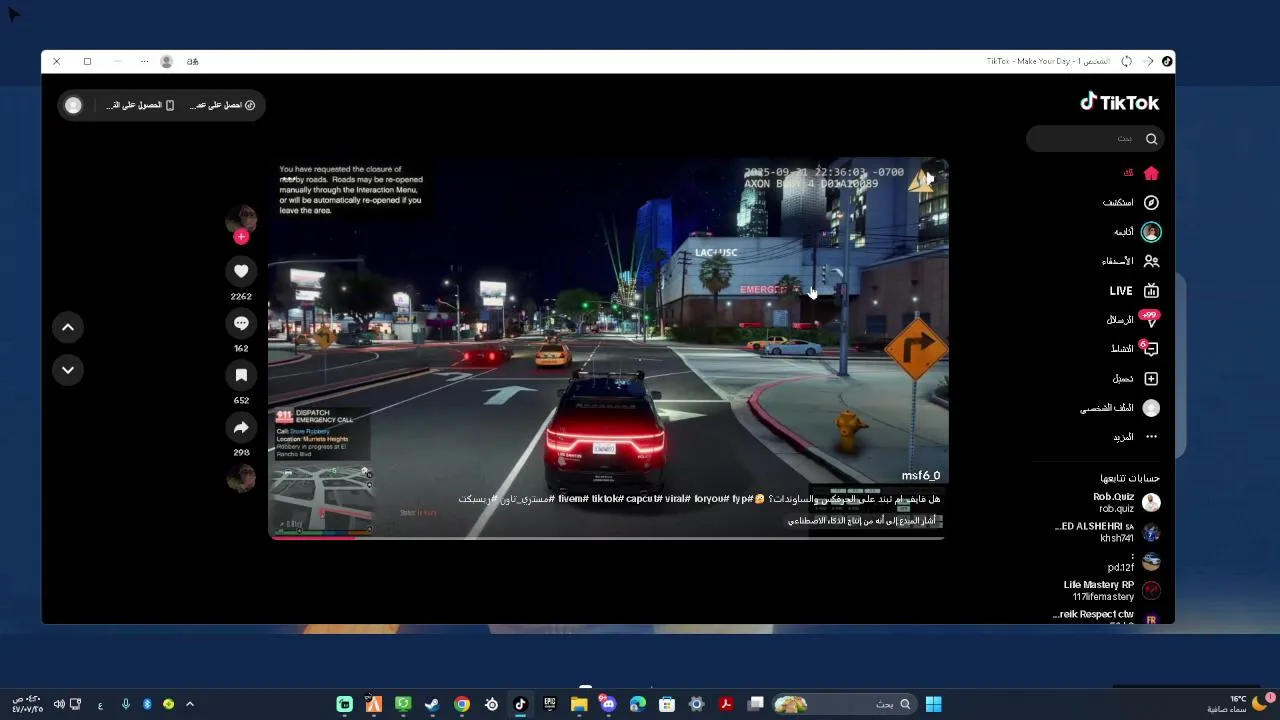
Task: Open the Explore compass icon
Action: pos(1151,202)
